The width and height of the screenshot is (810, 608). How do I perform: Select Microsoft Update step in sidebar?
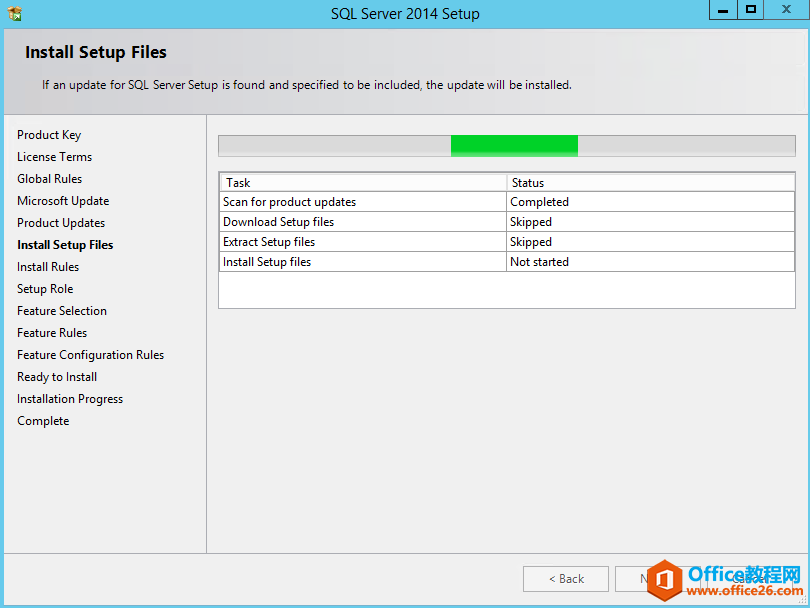click(63, 201)
